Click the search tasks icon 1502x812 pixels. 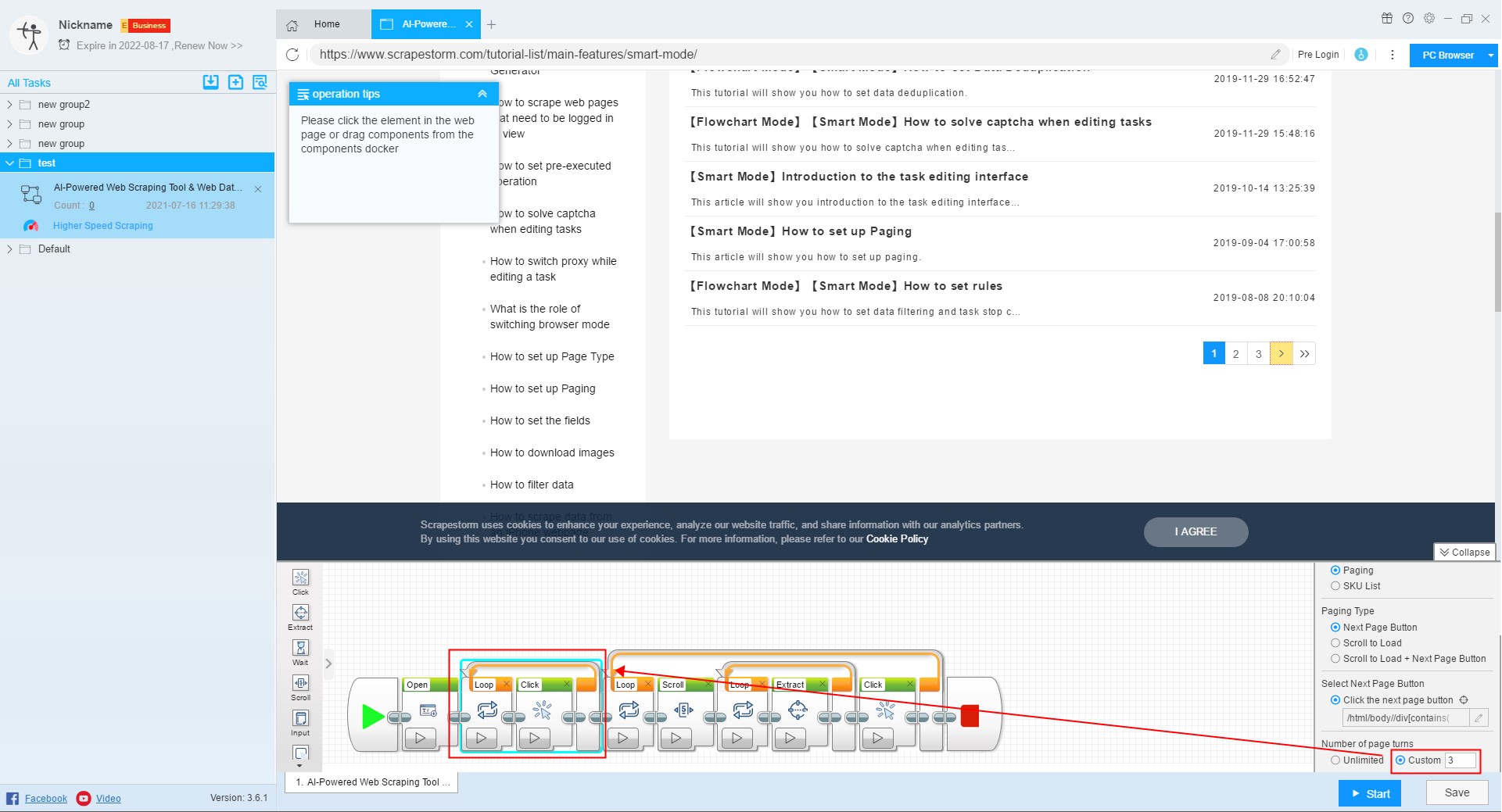[x=260, y=82]
